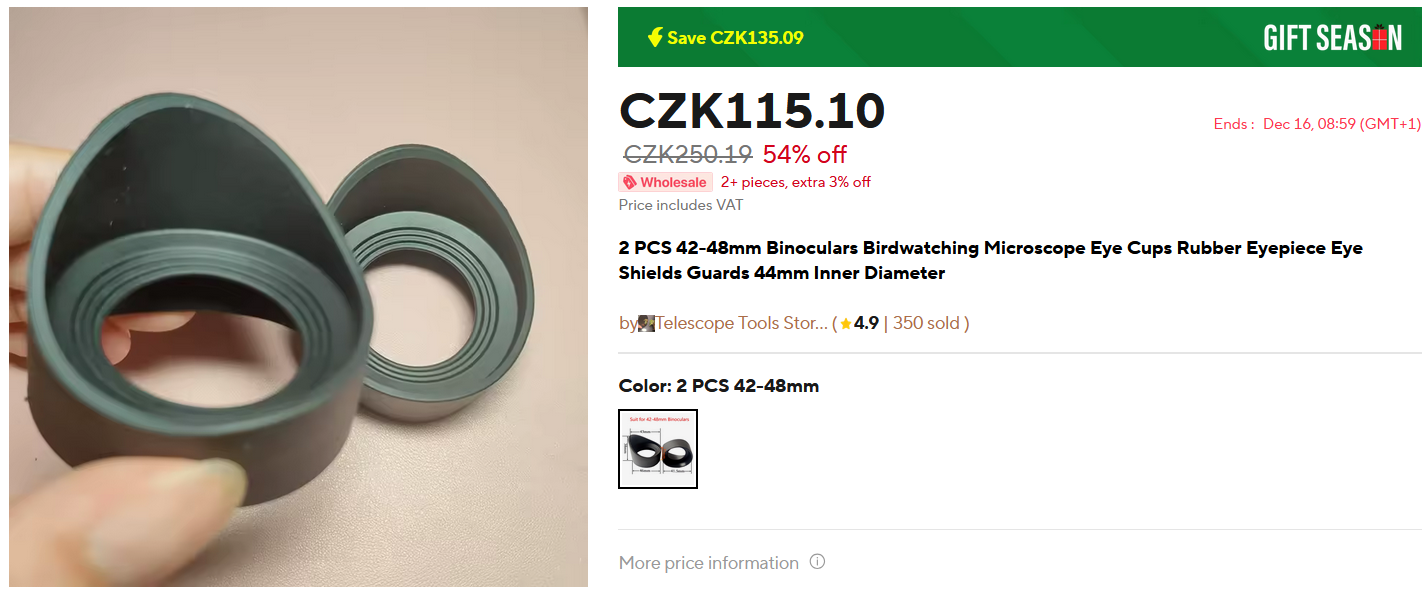Click the Wholesale badge

pyautogui.click(x=666, y=182)
